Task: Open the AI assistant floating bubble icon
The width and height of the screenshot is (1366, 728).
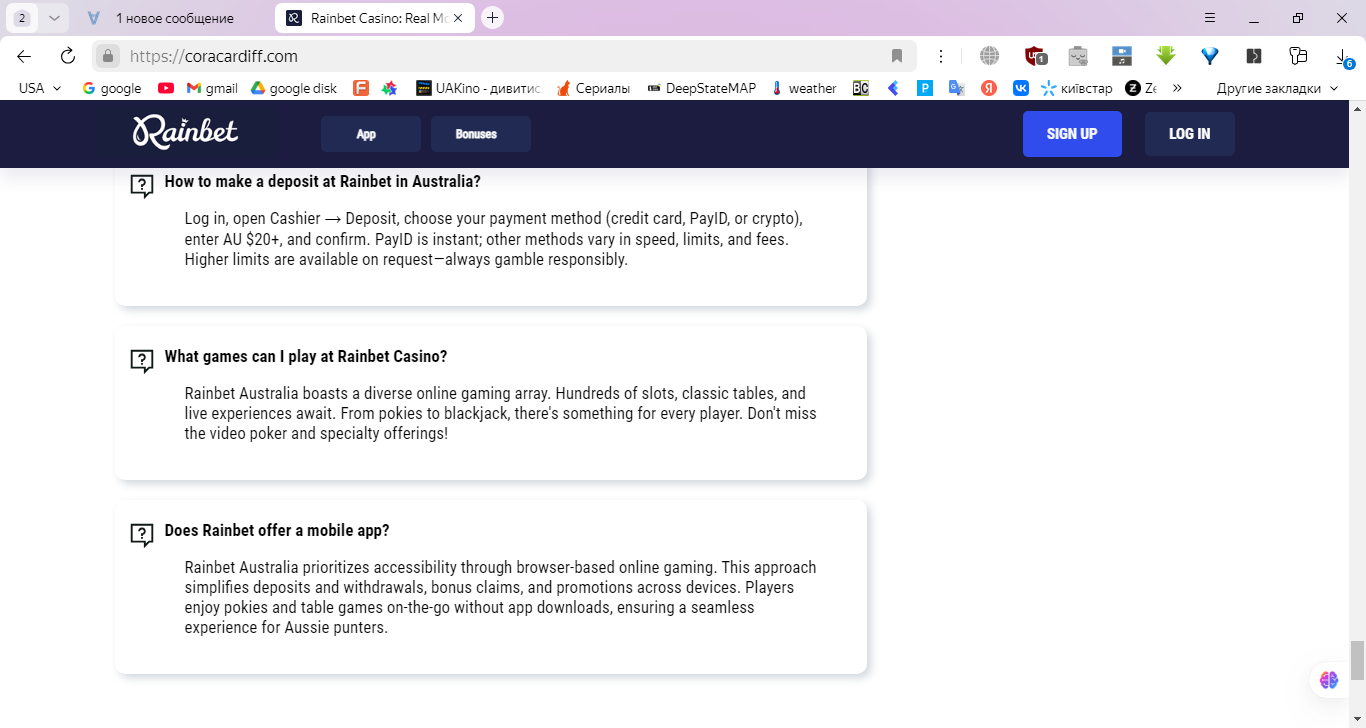Action: pos(1329,680)
